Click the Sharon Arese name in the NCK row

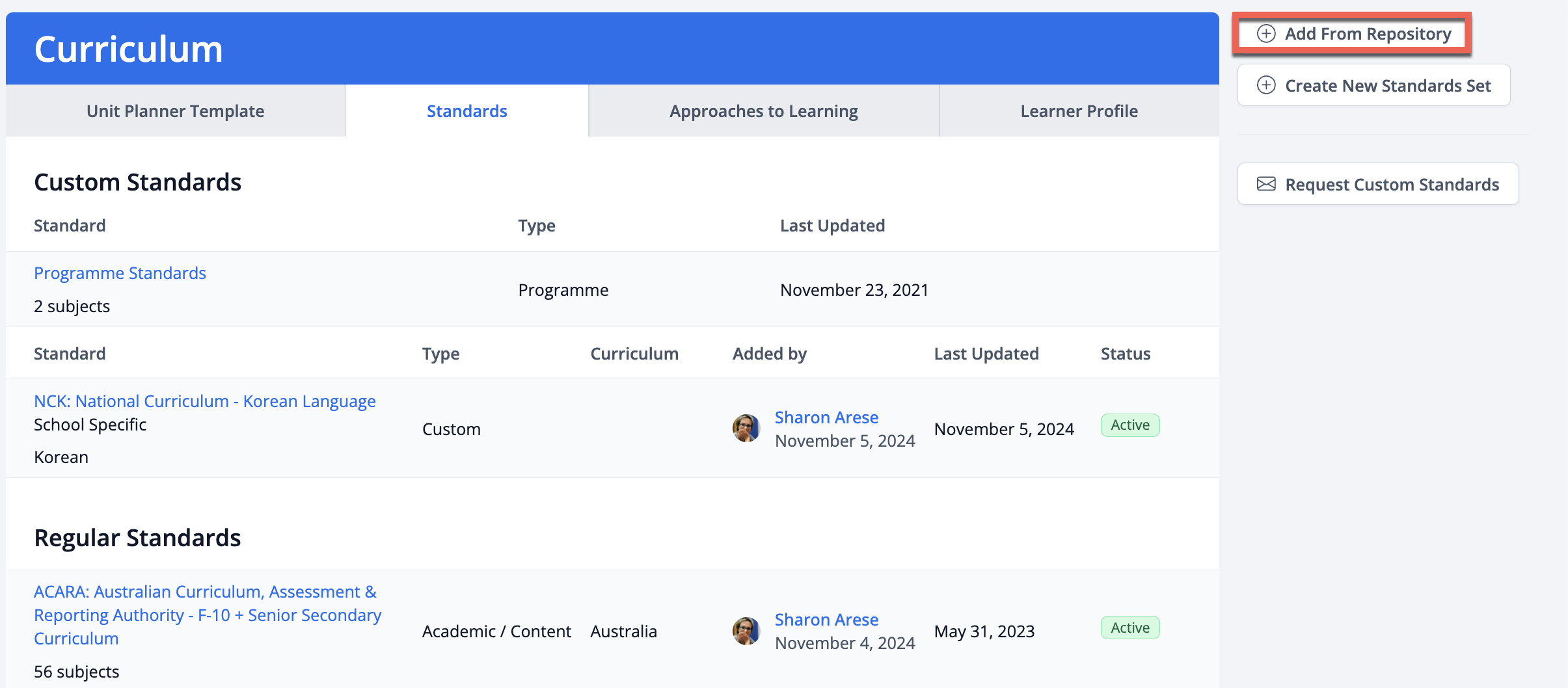click(x=826, y=417)
